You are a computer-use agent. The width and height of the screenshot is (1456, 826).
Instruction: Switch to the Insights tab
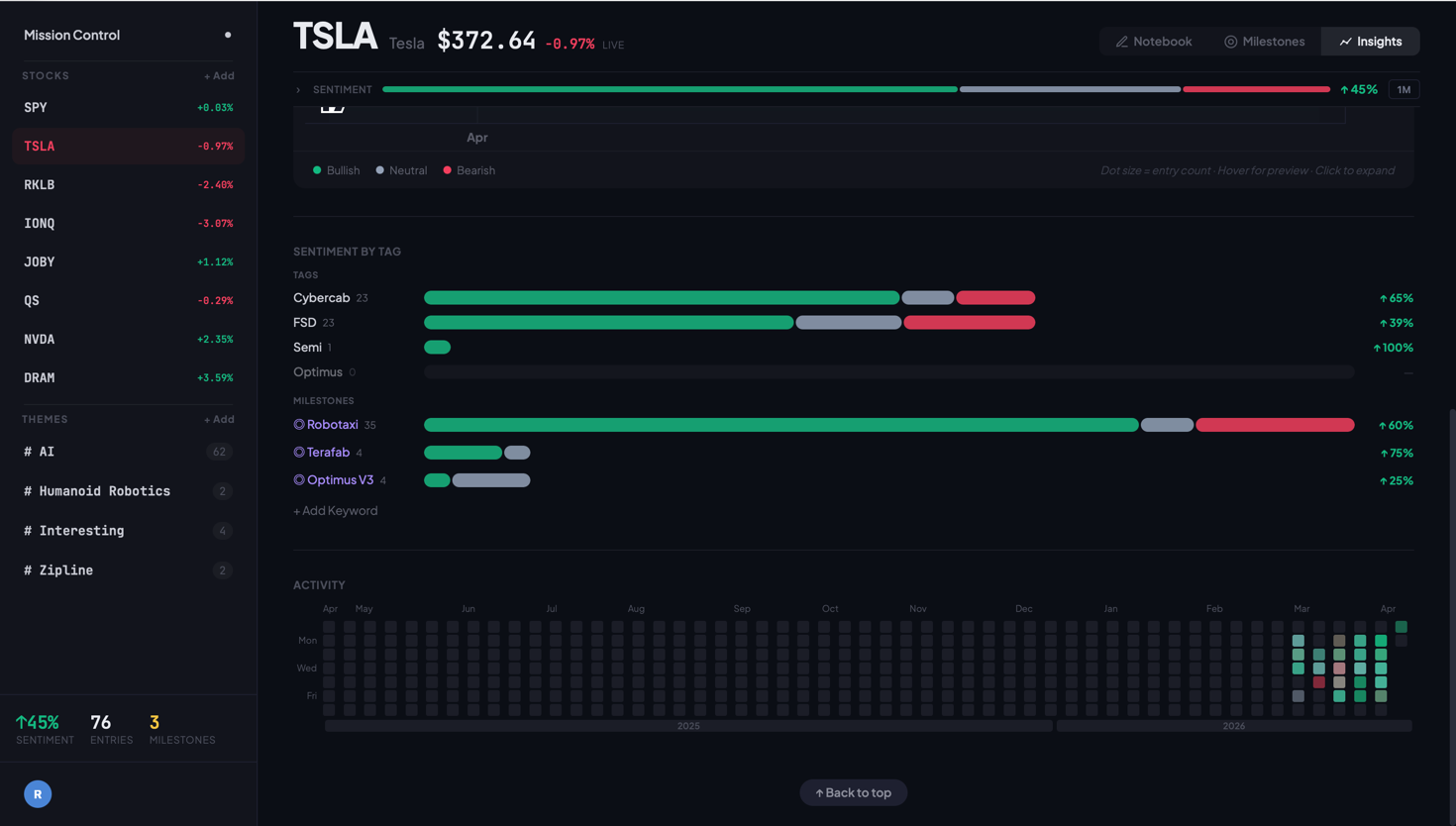1370,42
